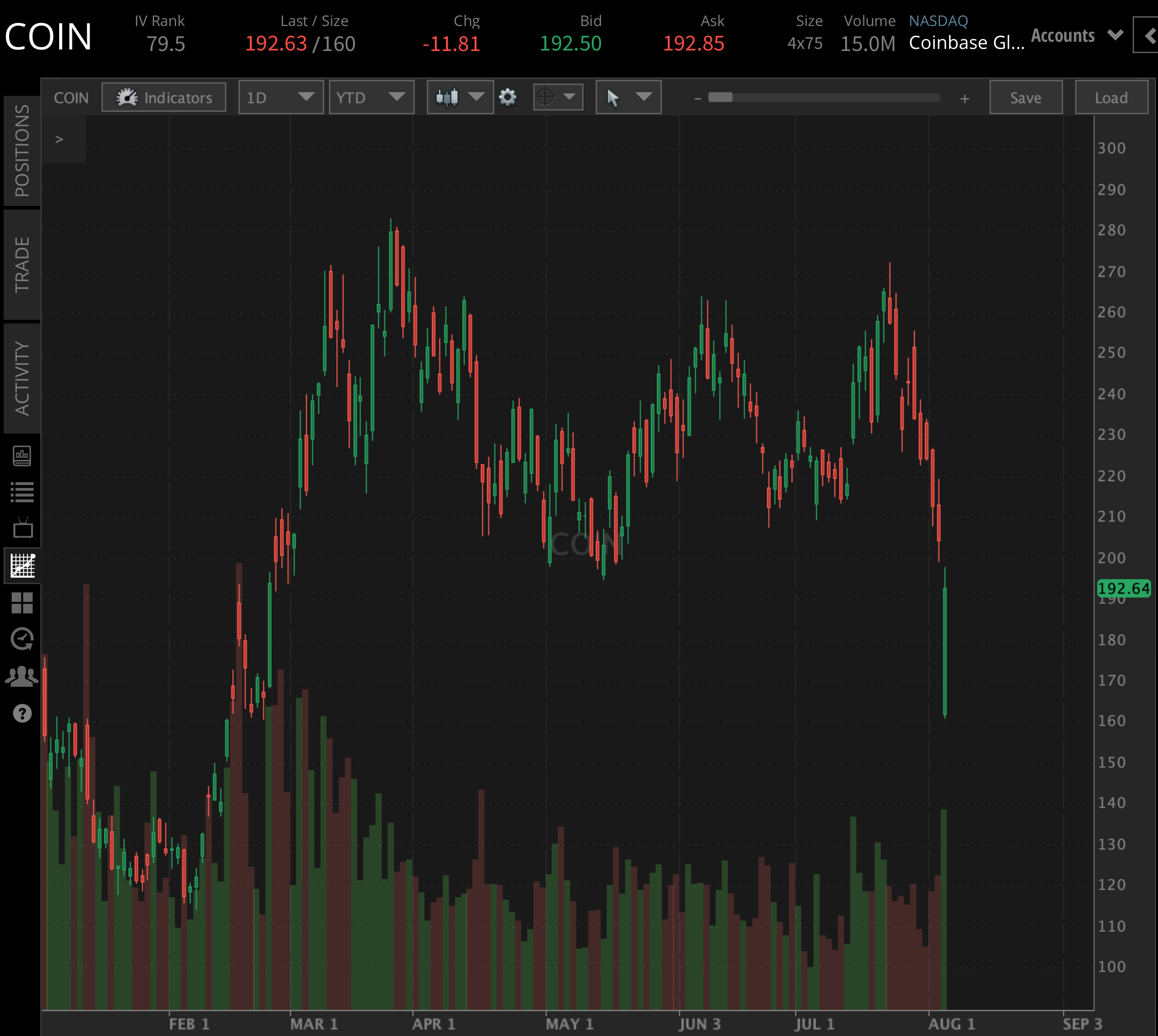1158x1036 pixels.
Task: Switch to the TRADE tab
Action: (21, 265)
